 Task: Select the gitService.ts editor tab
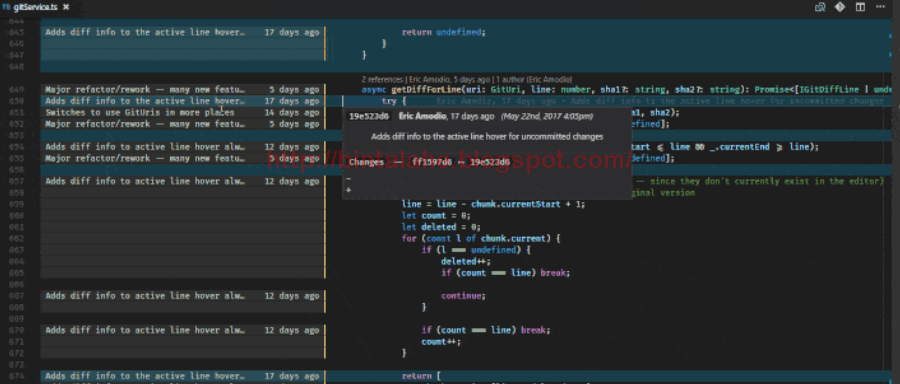click(36, 7)
